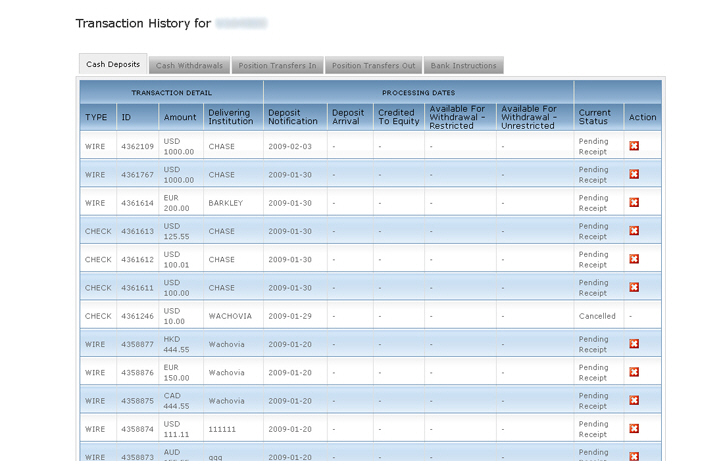Viewport: 709px width, 475px height.
Task: Cancel wire deposit 4358874 from 111111
Action: click(634, 429)
